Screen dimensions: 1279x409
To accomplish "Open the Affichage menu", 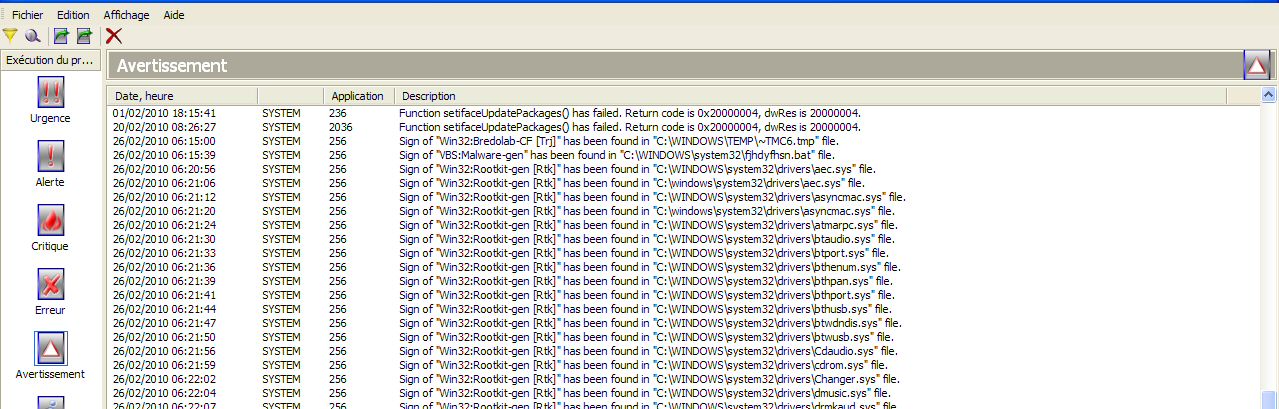I will 127,15.
